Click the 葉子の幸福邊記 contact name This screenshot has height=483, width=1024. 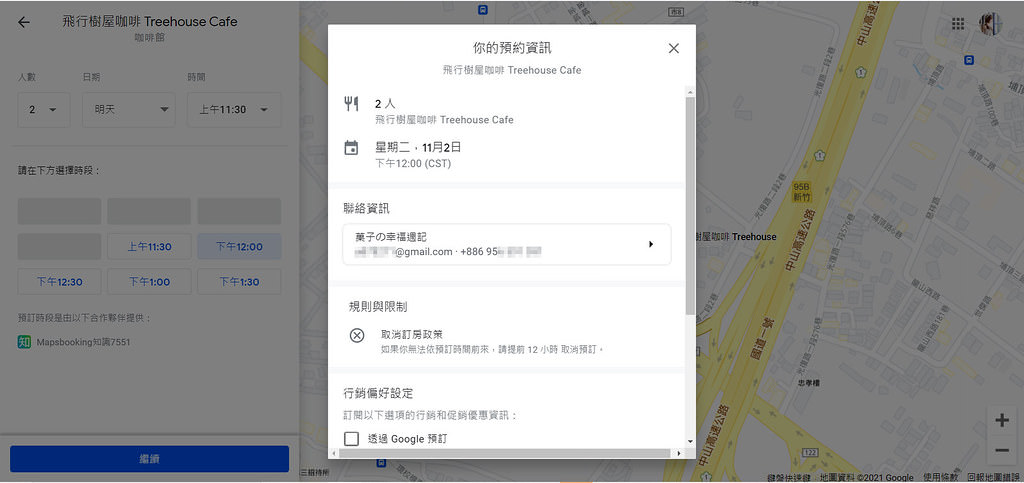(x=391, y=237)
